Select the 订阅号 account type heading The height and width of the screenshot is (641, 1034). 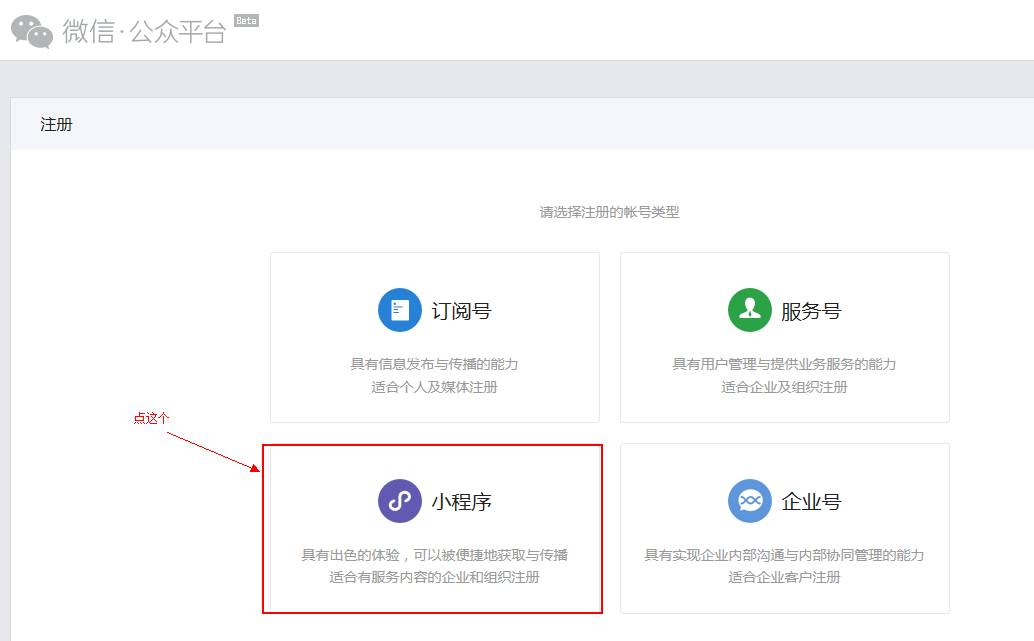tap(462, 311)
